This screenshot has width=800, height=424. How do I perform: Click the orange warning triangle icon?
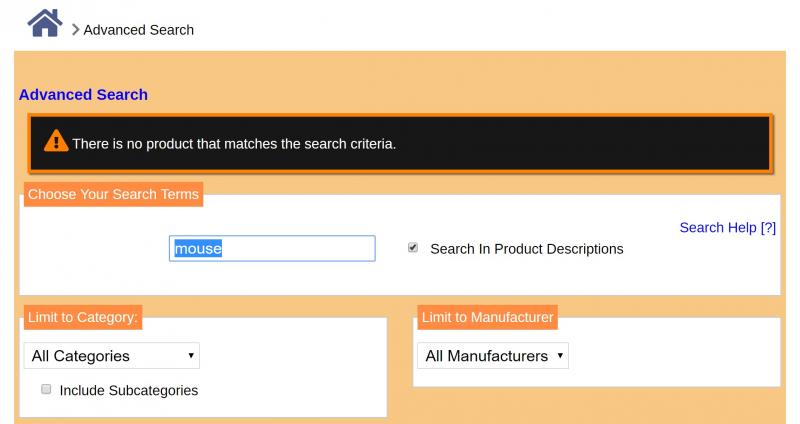point(56,141)
